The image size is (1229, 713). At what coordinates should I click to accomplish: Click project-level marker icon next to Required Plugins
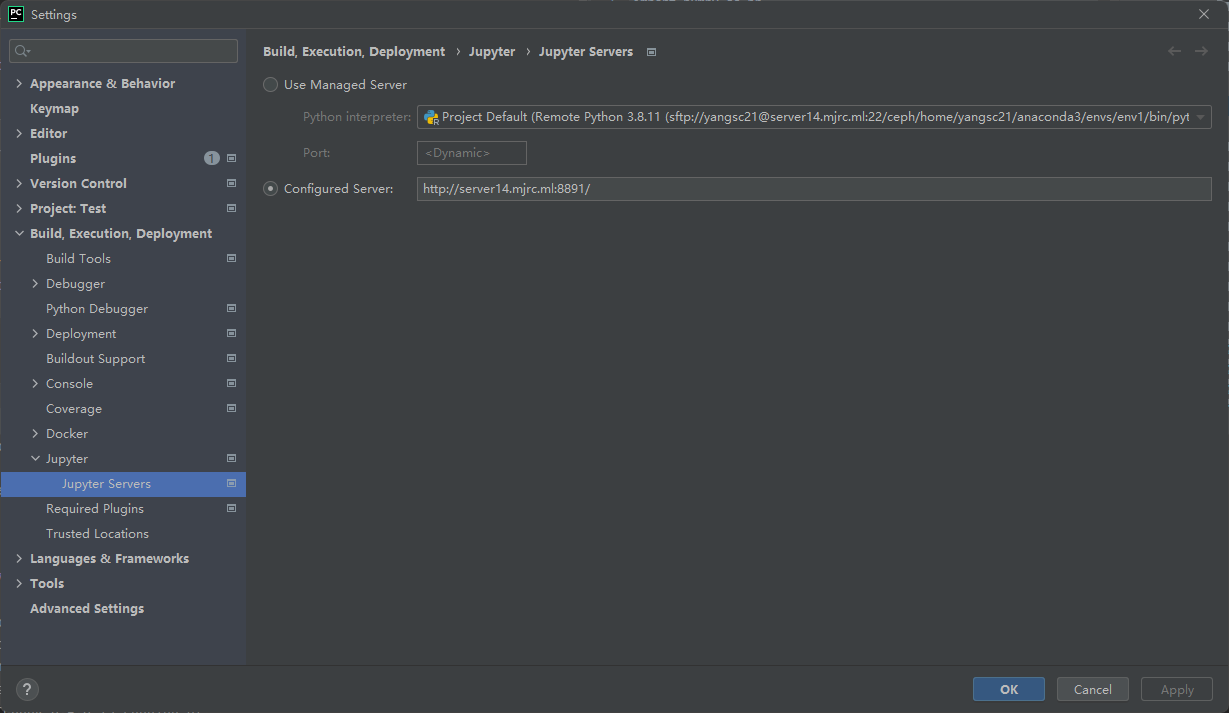point(232,508)
